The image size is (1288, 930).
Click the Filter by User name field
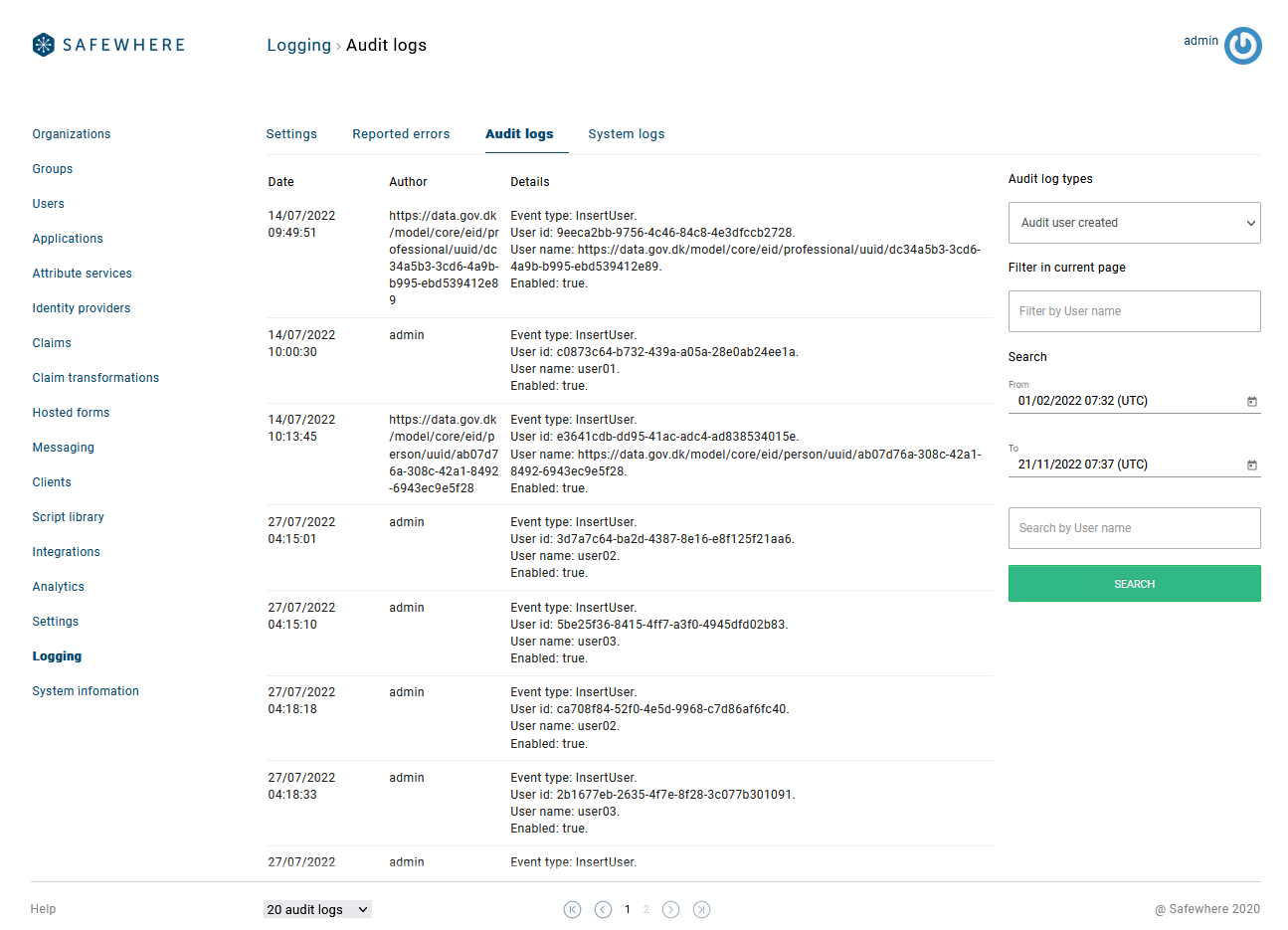[x=1134, y=311]
